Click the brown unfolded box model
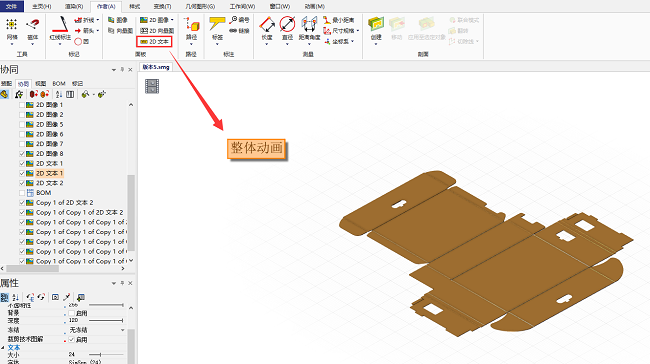 [x=485, y=253]
